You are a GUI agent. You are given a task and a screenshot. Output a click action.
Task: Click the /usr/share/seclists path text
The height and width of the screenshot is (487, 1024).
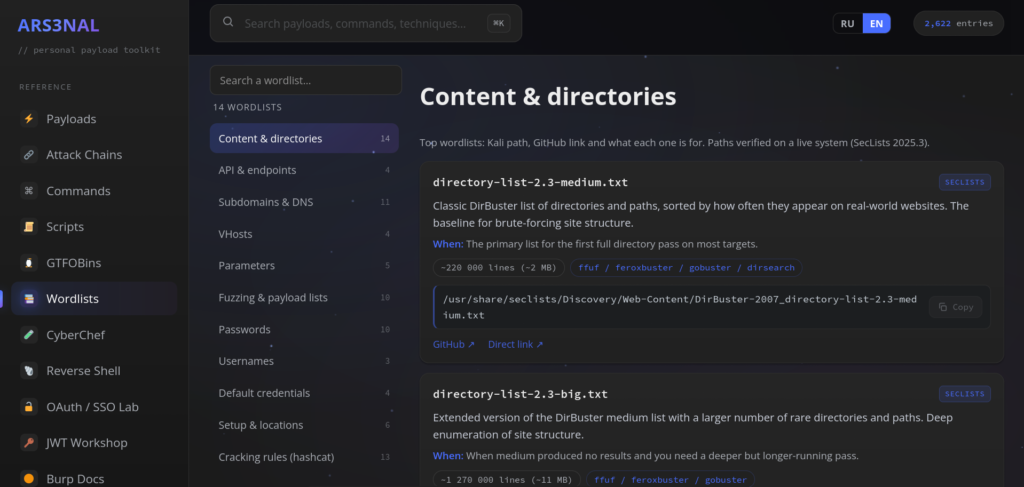pos(680,307)
